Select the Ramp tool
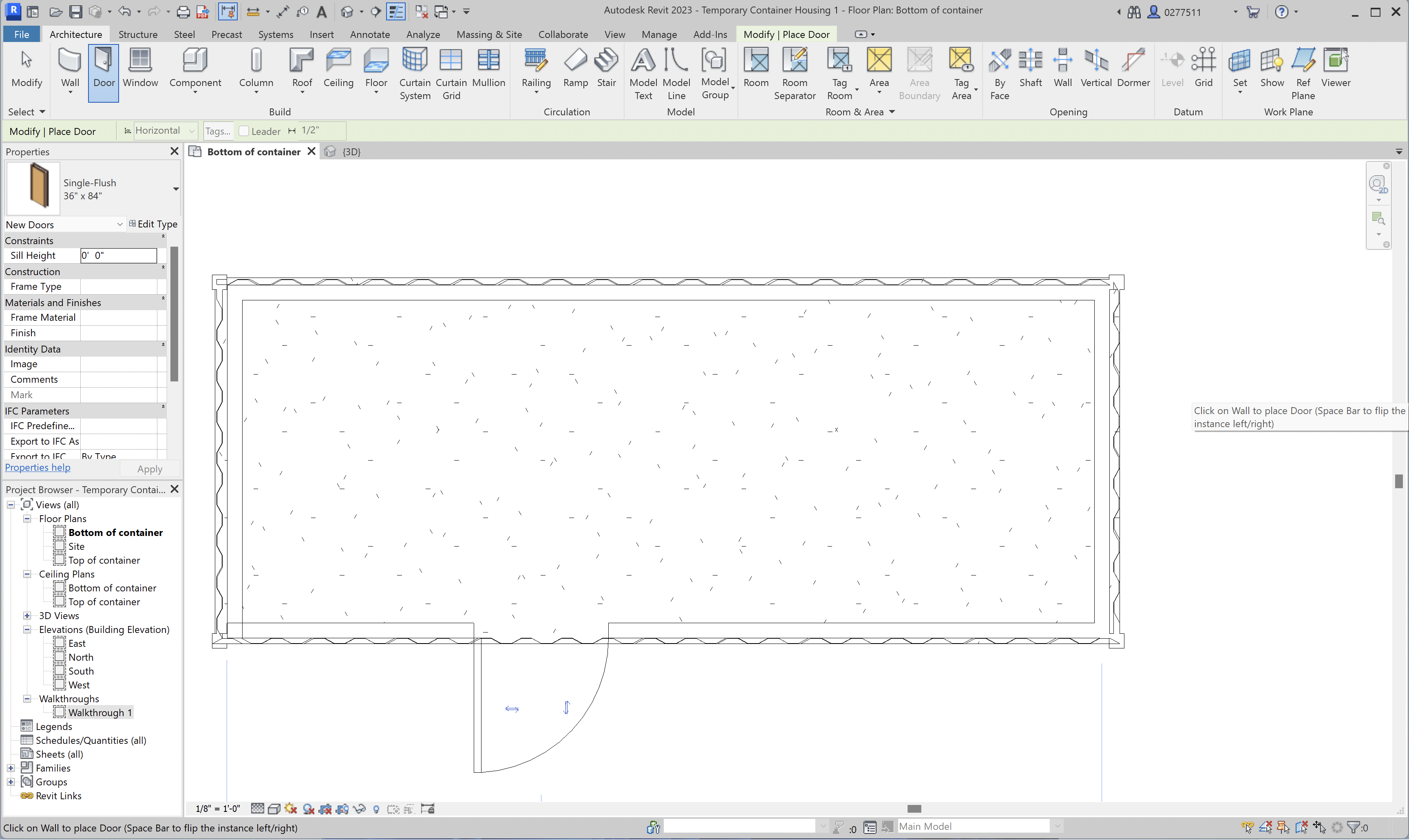The width and height of the screenshot is (1409, 840). pyautogui.click(x=575, y=68)
